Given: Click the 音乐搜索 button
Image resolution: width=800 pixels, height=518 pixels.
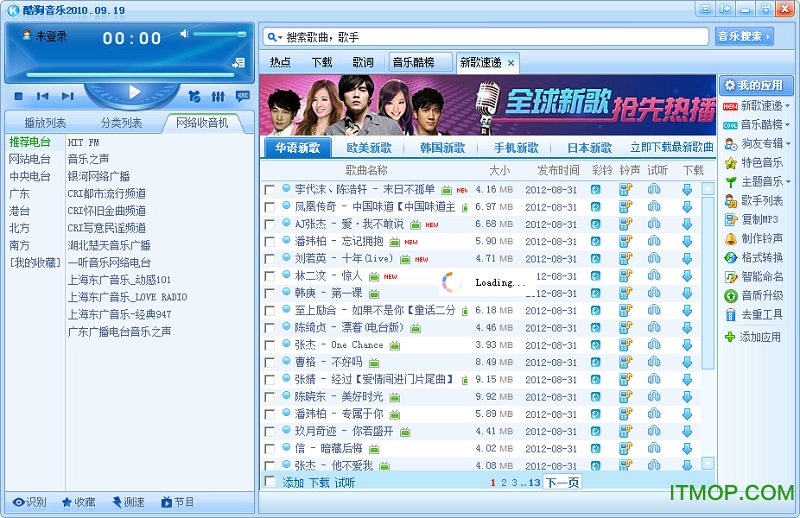Looking at the screenshot, I should click(x=743, y=36).
